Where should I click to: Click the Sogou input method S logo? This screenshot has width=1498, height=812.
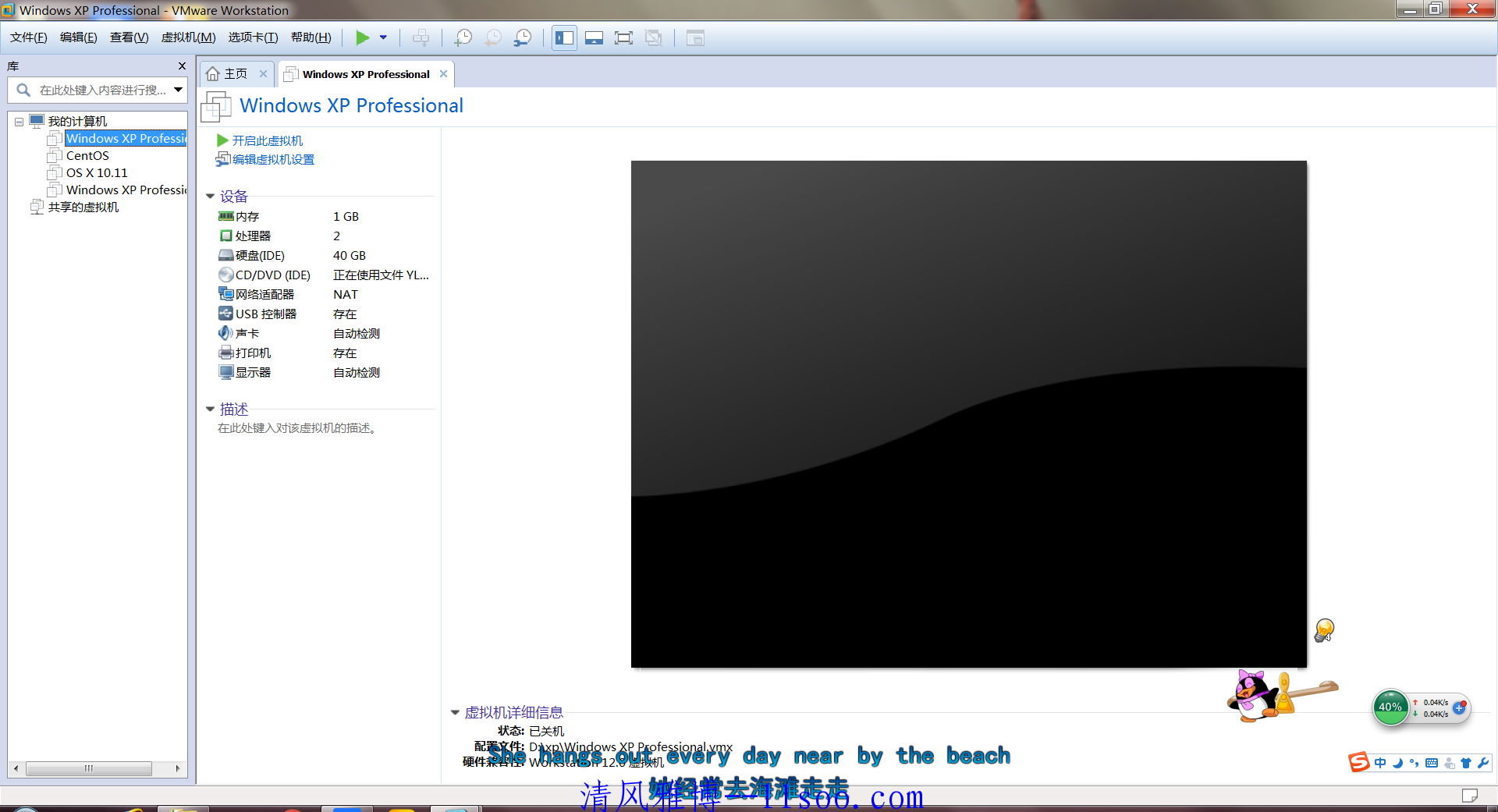1359,762
